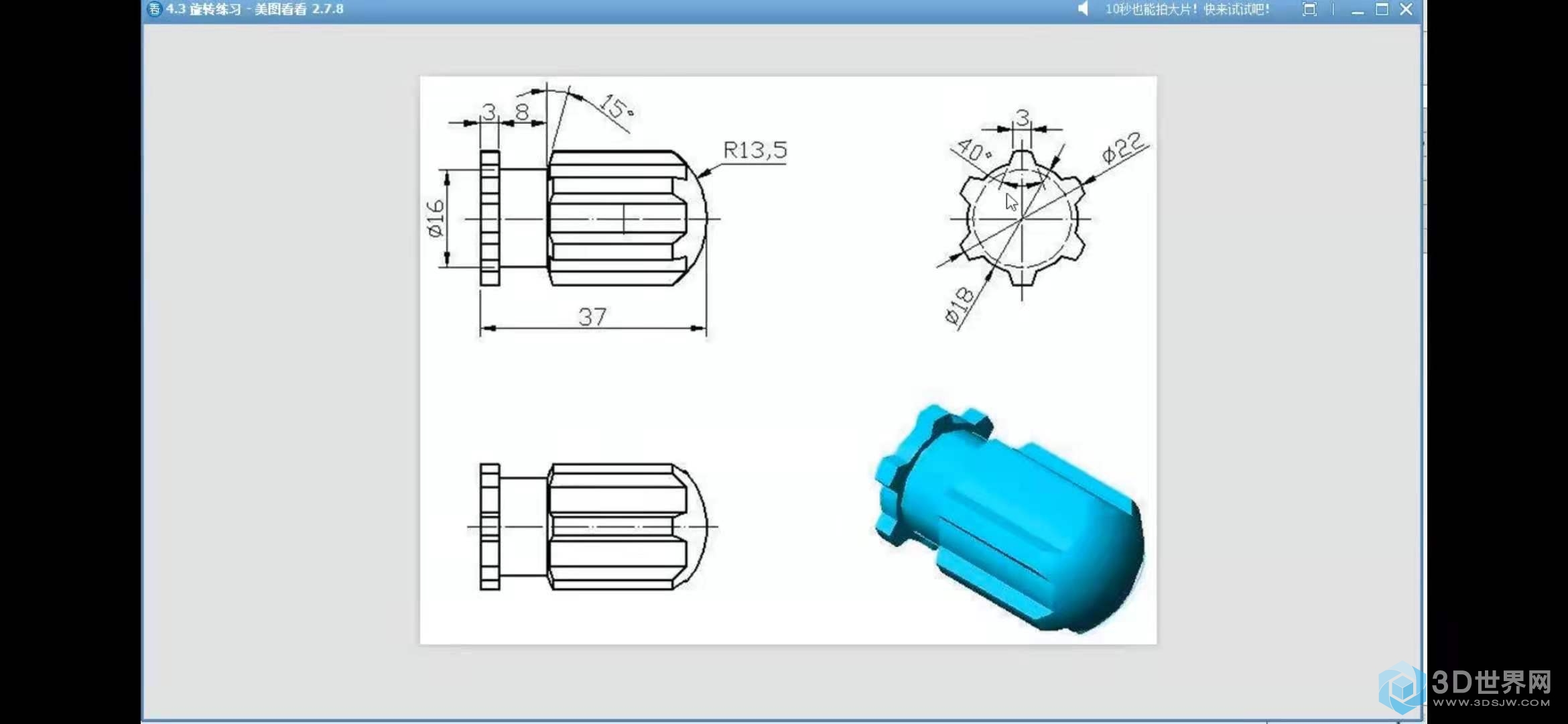
Task: Click the ø22 diameter label
Action: (x=1123, y=147)
